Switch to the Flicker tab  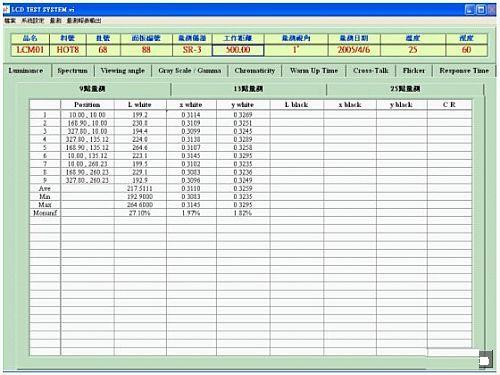pos(414,71)
